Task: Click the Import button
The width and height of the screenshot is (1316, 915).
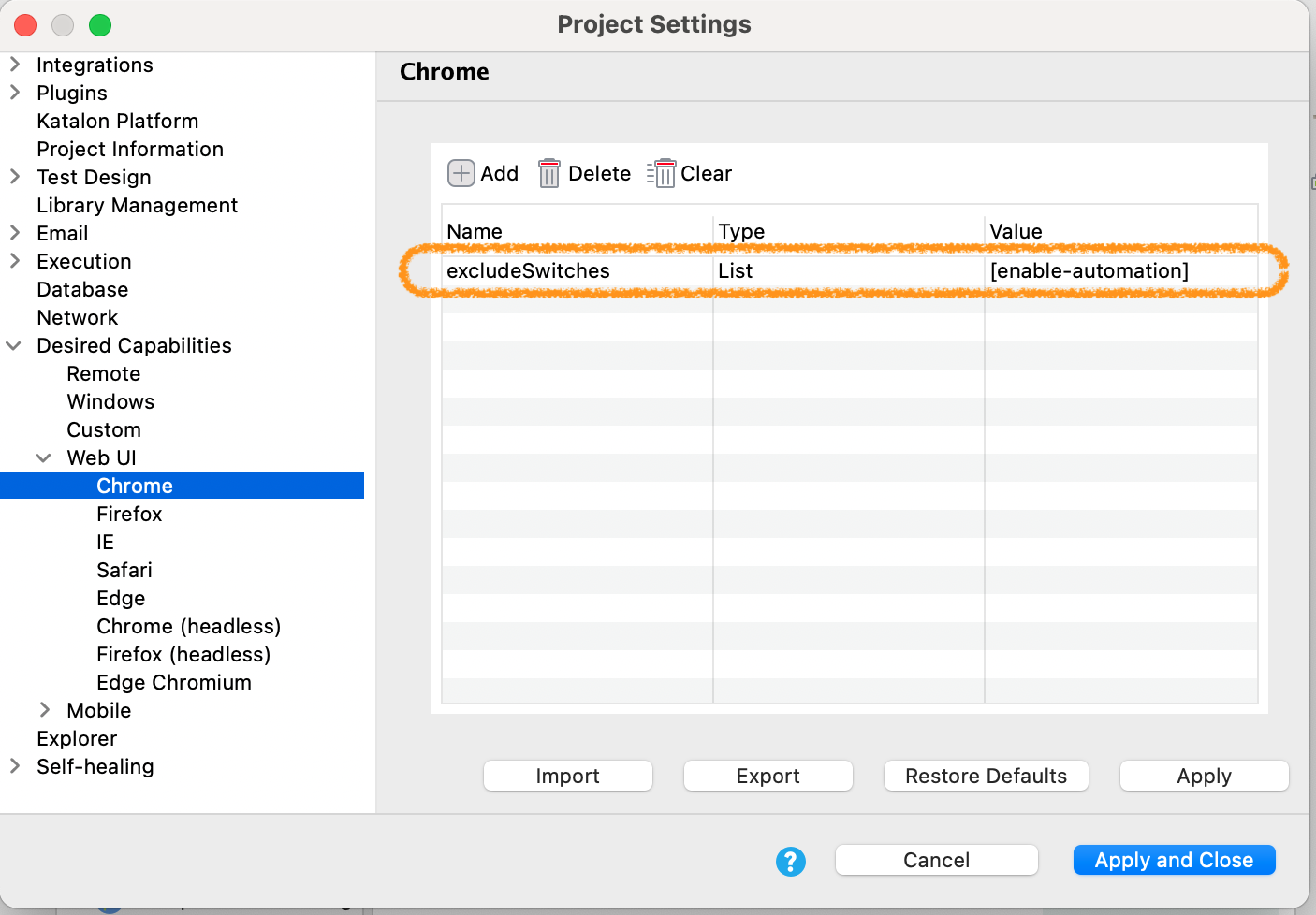Action: tap(567, 776)
